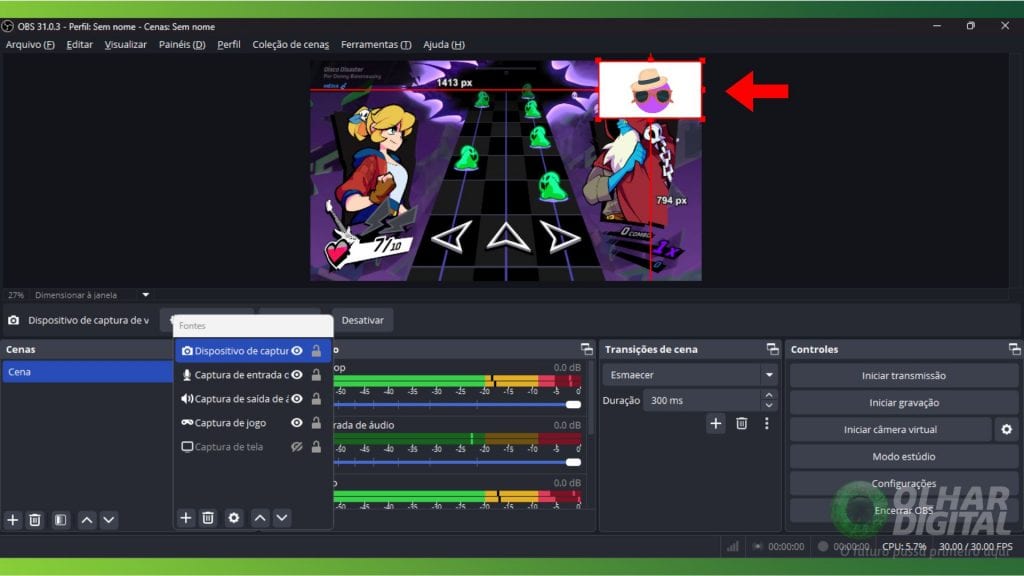Open the Esmaecer transition dropdown
The height and width of the screenshot is (576, 1024).
click(x=768, y=375)
